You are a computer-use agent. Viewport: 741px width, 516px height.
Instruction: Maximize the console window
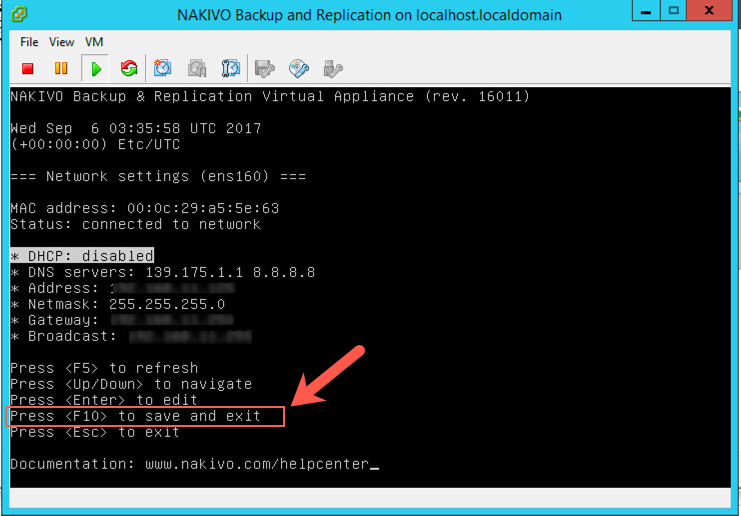tap(674, 10)
